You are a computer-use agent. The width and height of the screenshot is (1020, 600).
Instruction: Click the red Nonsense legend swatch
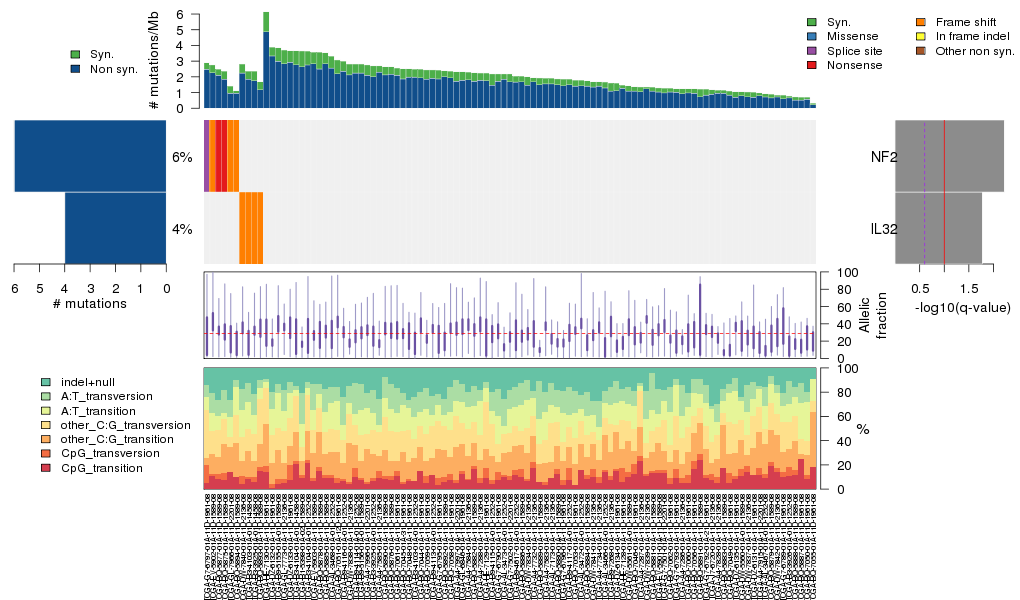pos(812,65)
